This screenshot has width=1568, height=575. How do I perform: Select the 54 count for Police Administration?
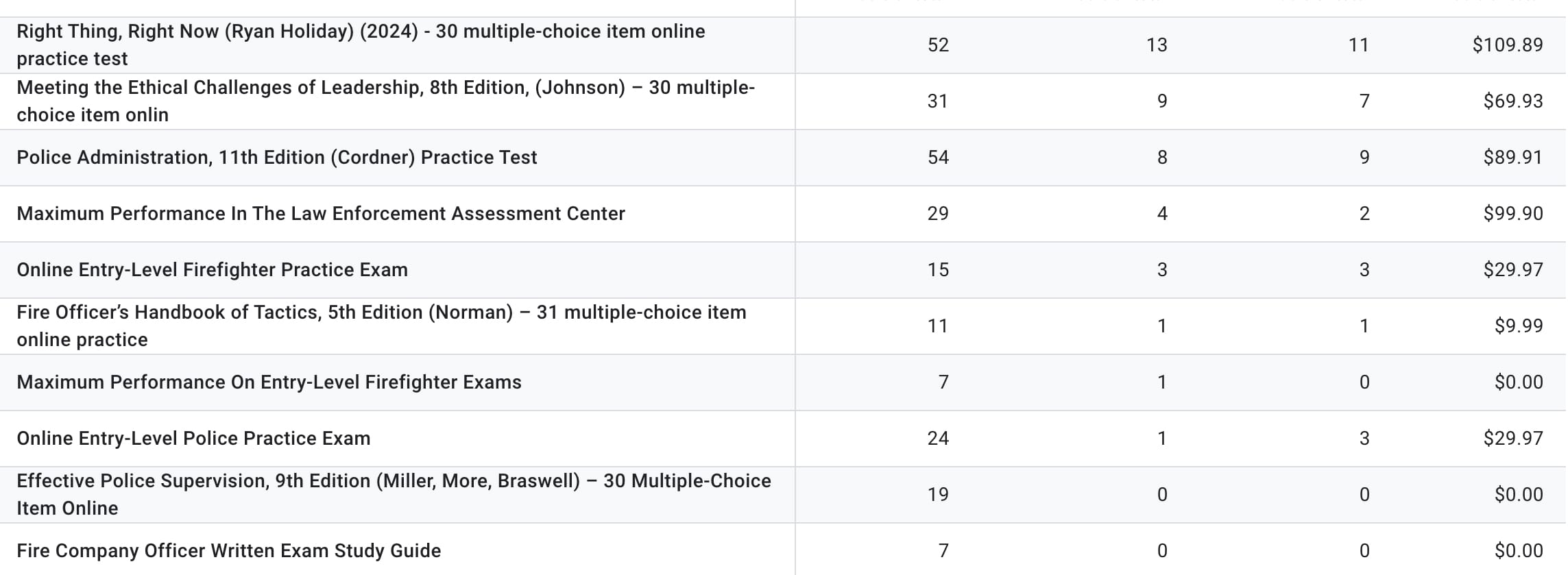938,158
